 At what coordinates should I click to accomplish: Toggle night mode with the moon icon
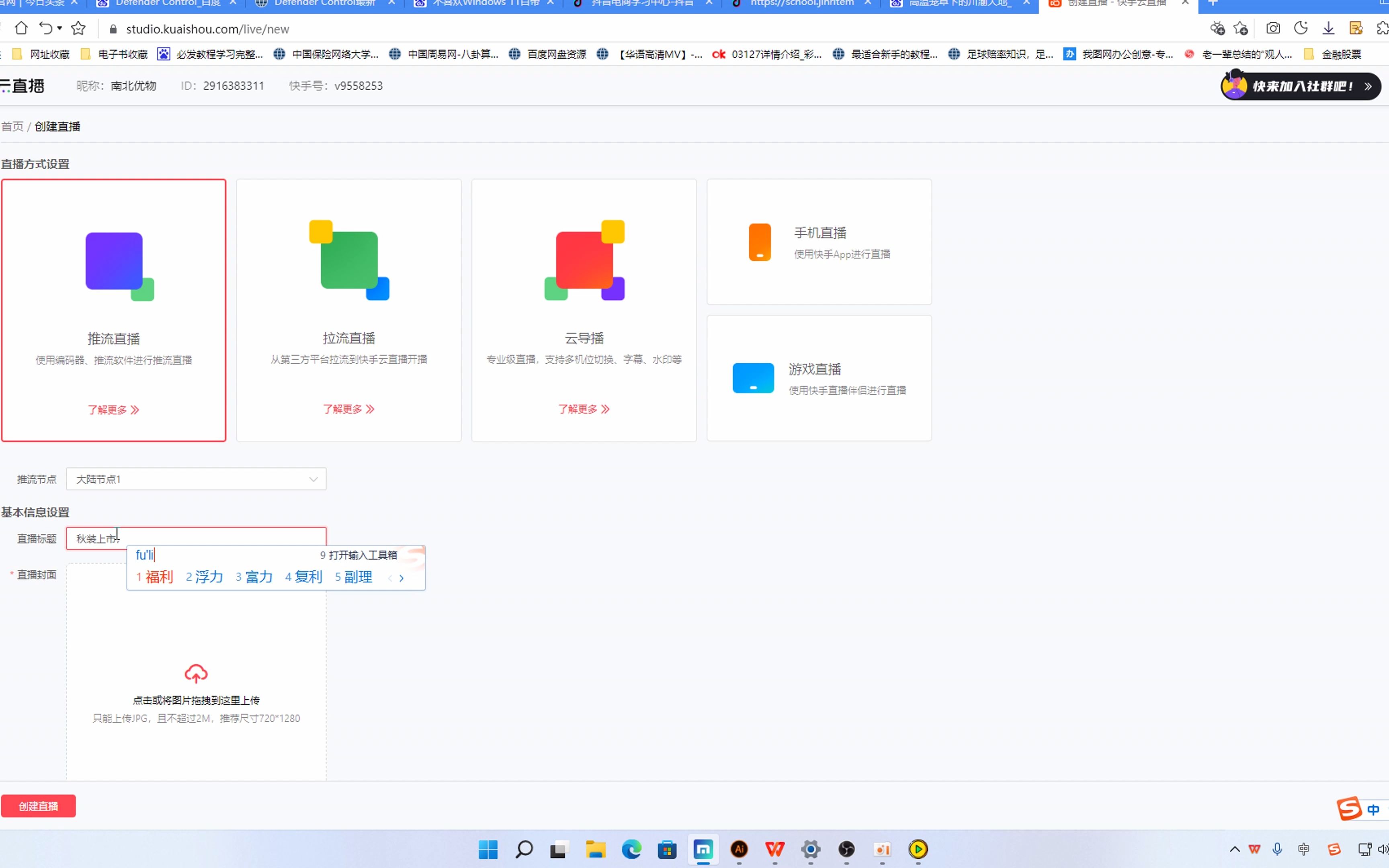1301,28
